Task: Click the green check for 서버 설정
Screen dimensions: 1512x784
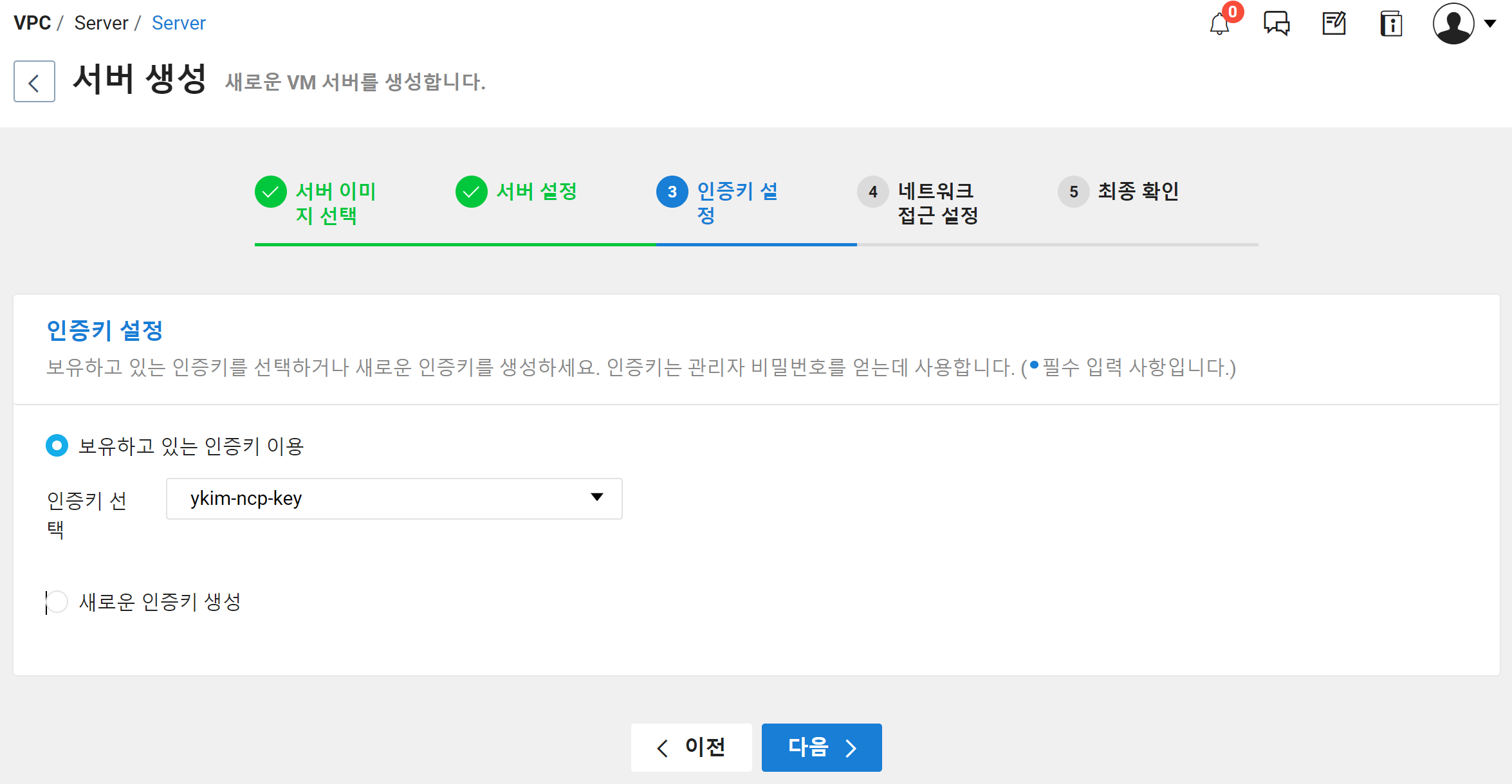Action: [x=472, y=192]
